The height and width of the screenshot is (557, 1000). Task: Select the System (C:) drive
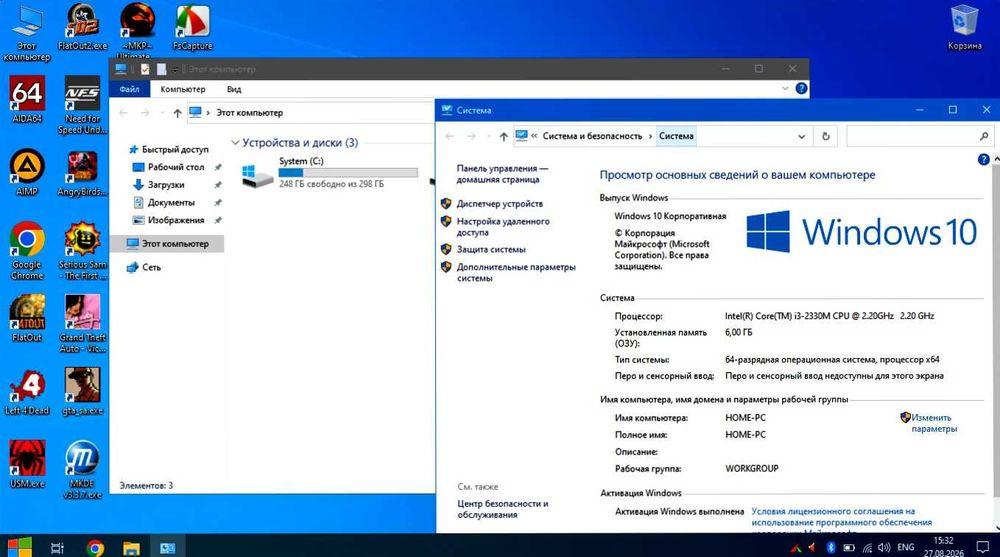[330, 172]
